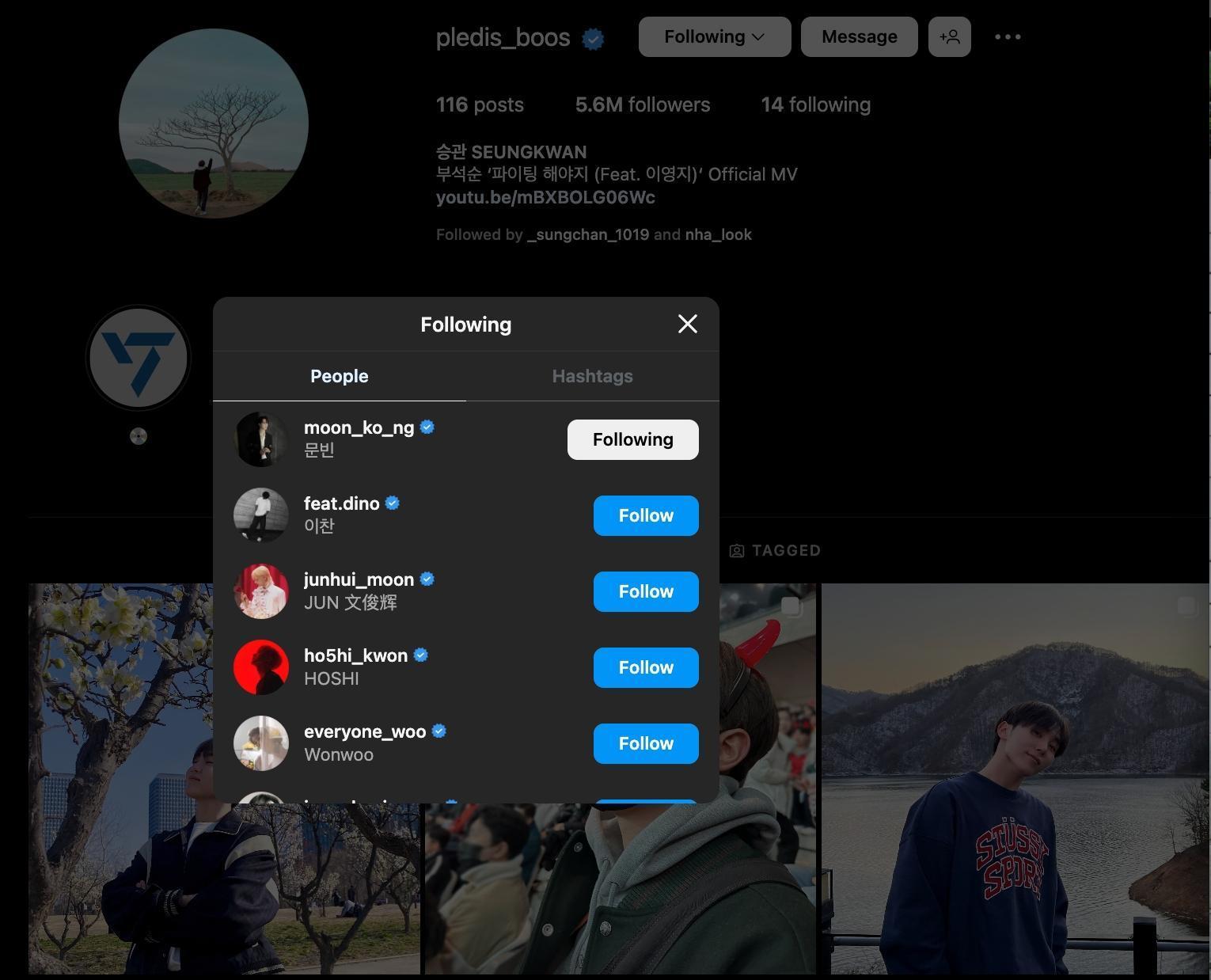Open pledis_boos tree profile picture
Image resolution: width=1211 pixels, height=980 pixels.
214,123
